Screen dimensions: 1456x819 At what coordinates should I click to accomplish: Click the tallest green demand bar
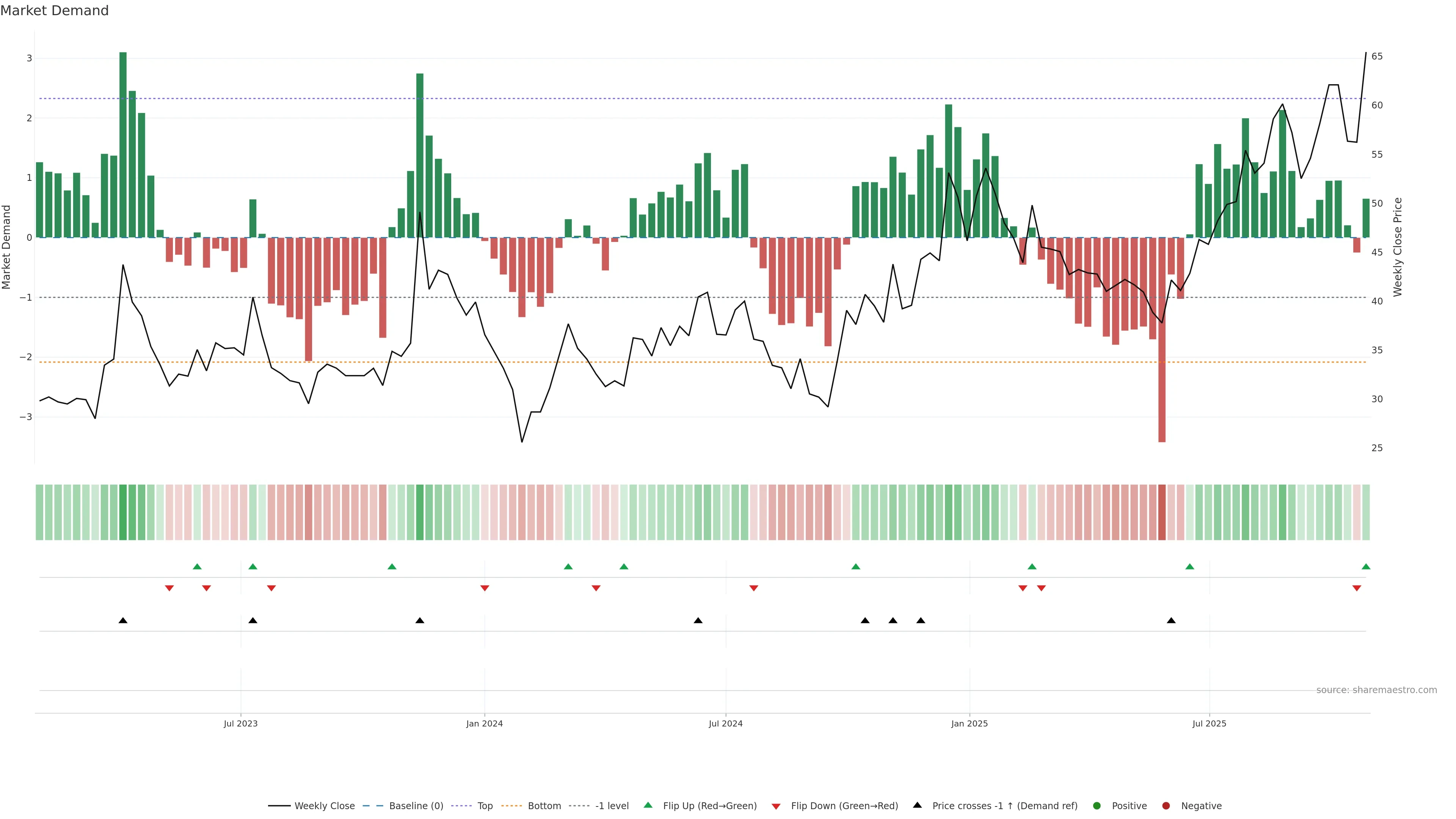tap(122, 145)
